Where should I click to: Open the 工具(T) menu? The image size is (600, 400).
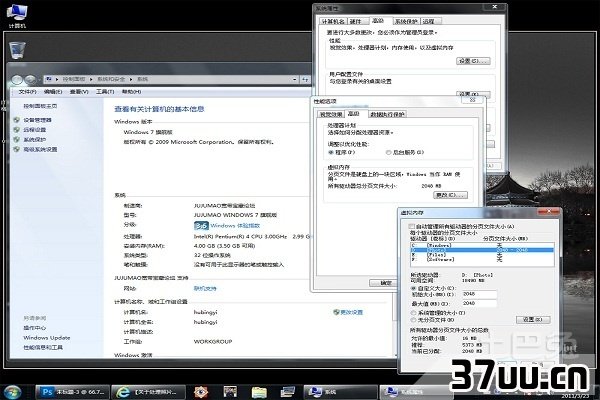coord(105,92)
